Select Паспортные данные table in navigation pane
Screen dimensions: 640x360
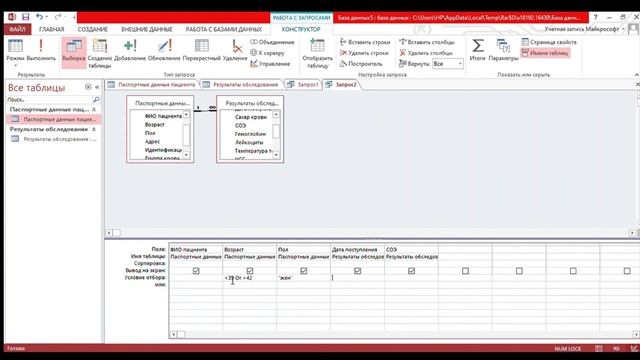point(54,119)
